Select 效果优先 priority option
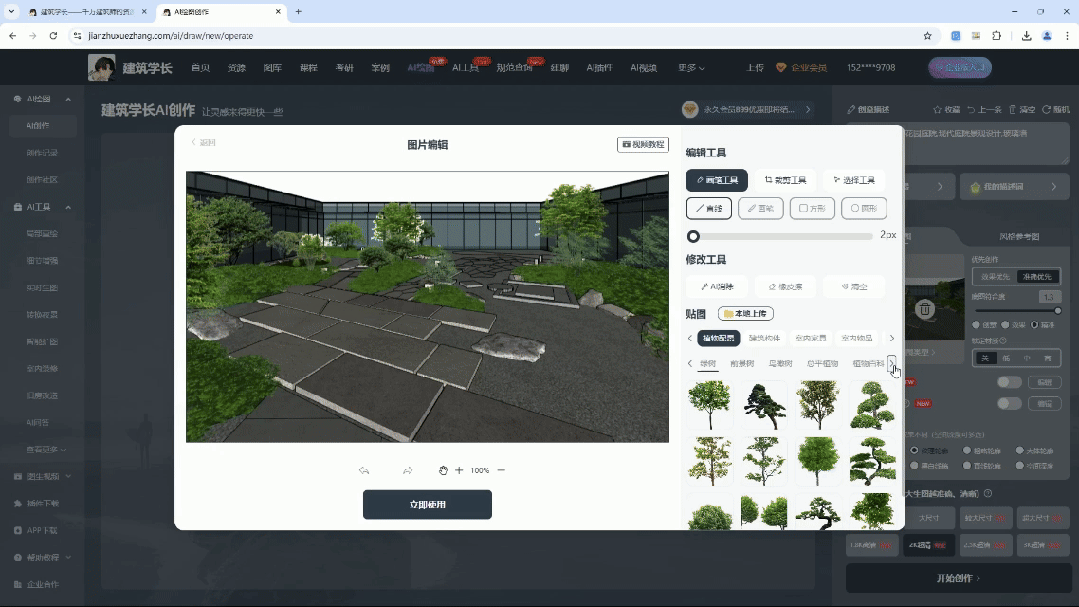This screenshot has height=607, width=1079. (994, 277)
